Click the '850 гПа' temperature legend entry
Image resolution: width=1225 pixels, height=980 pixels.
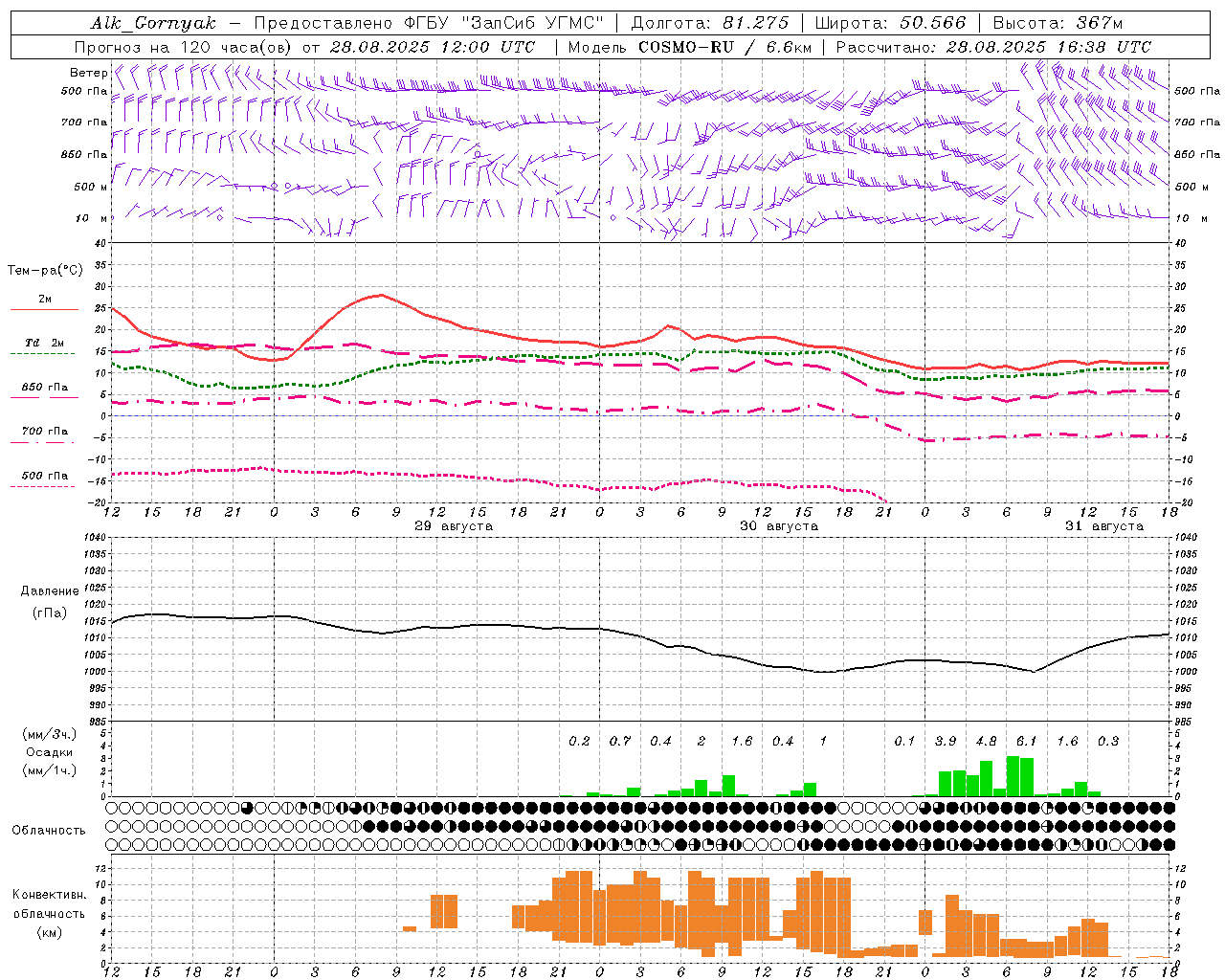44,388
